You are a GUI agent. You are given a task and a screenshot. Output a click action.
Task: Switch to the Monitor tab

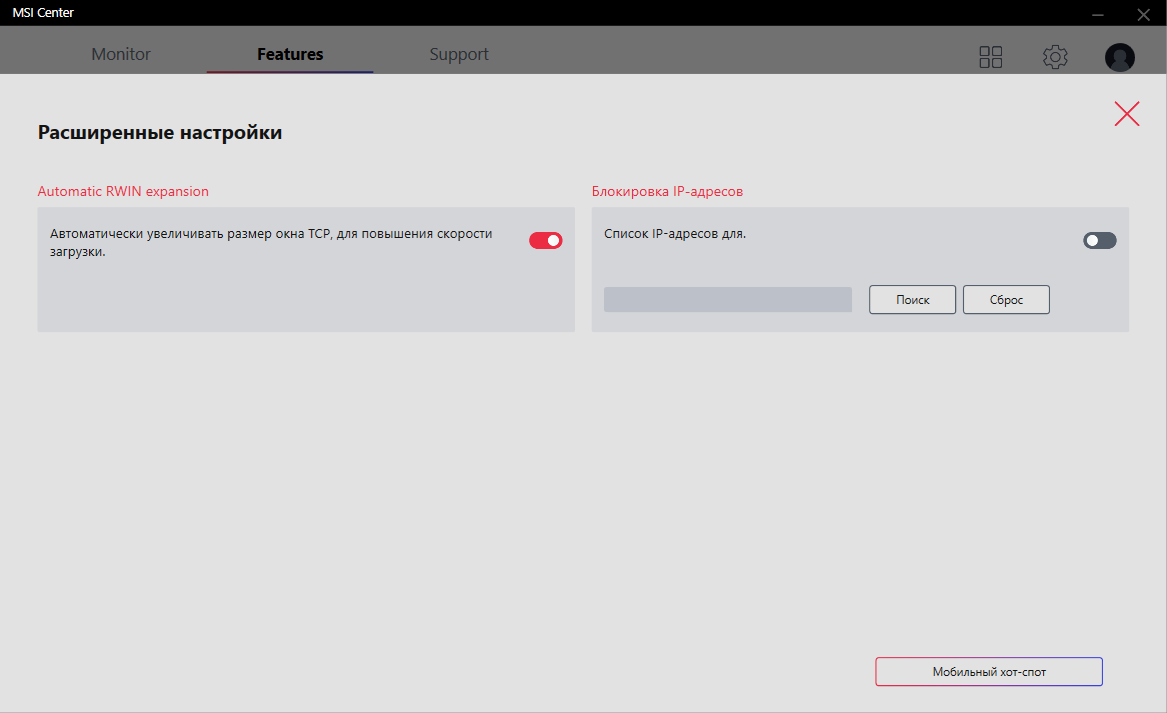click(121, 54)
